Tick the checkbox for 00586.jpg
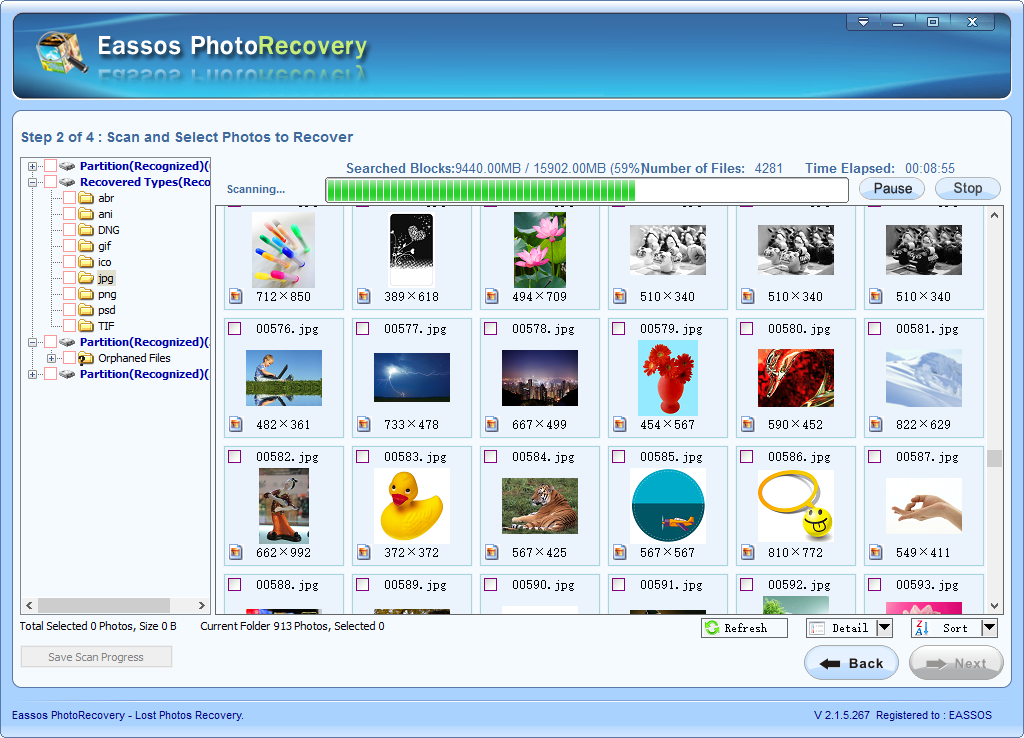This screenshot has height=738, width=1024. point(746,457)
